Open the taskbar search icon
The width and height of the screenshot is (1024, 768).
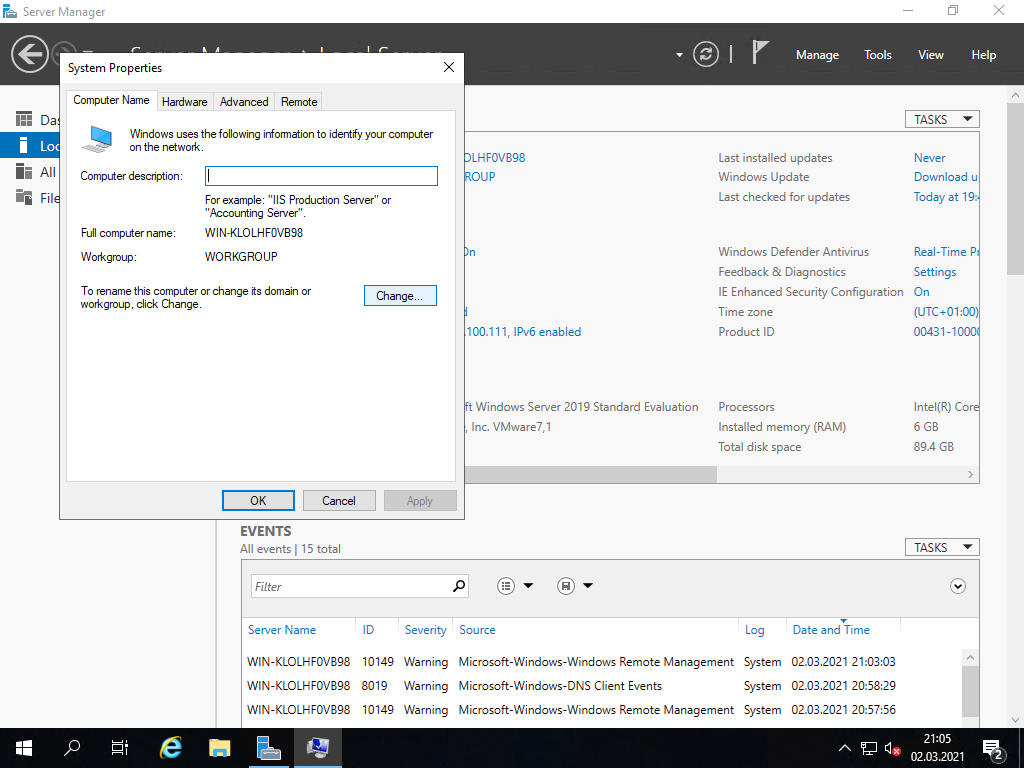coord(72,747)
